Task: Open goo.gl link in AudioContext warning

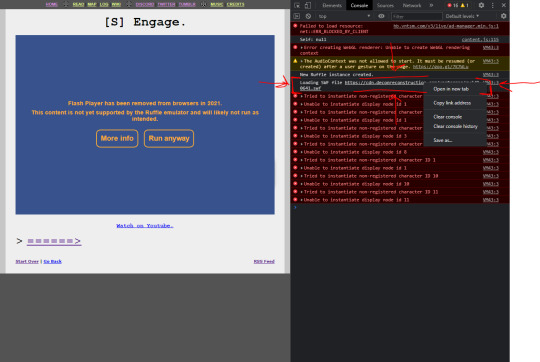Action: pos(440,66)
